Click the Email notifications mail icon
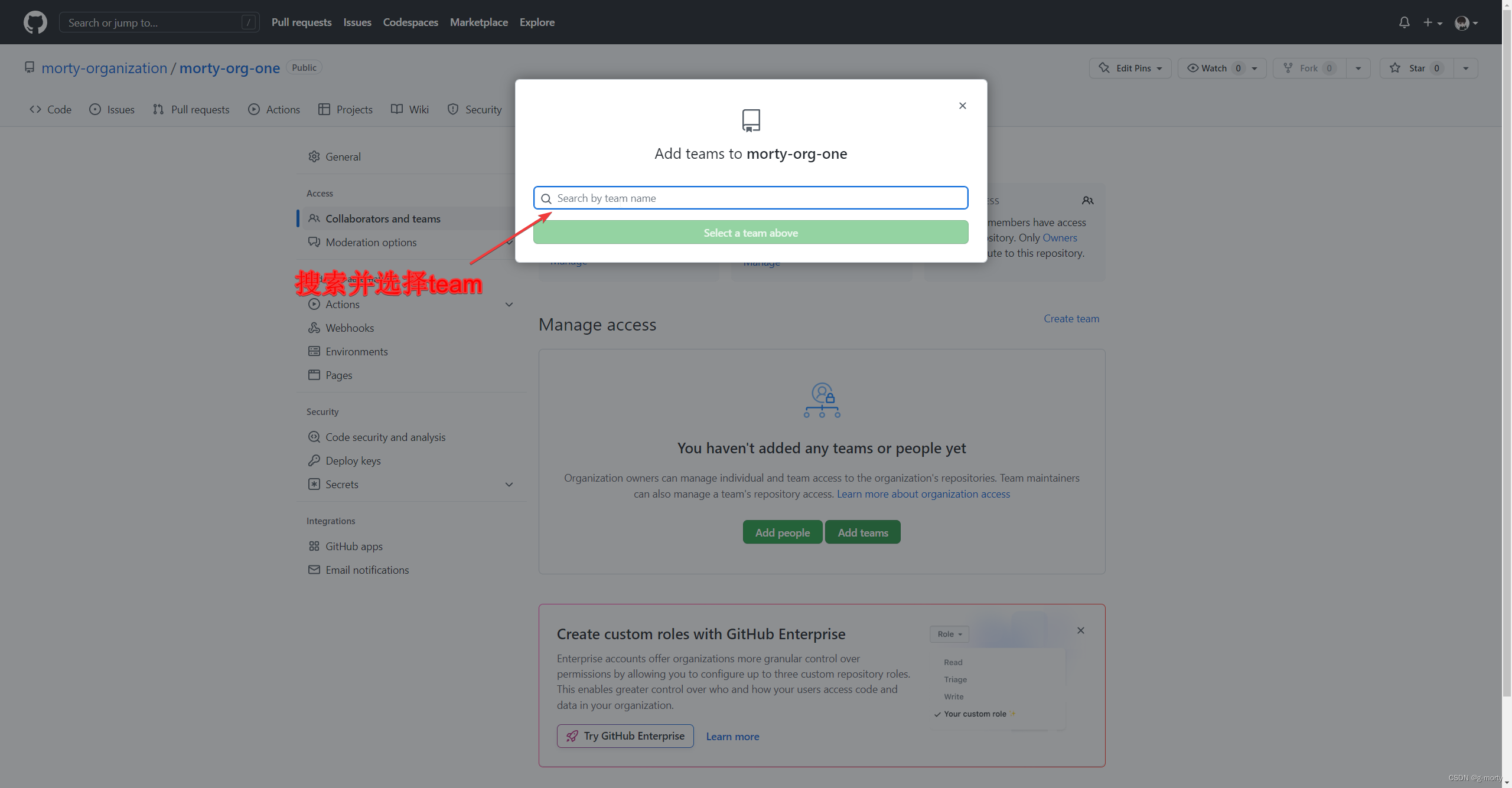The height and width of the screenshot is (788, 1512). tap(314, 570)
